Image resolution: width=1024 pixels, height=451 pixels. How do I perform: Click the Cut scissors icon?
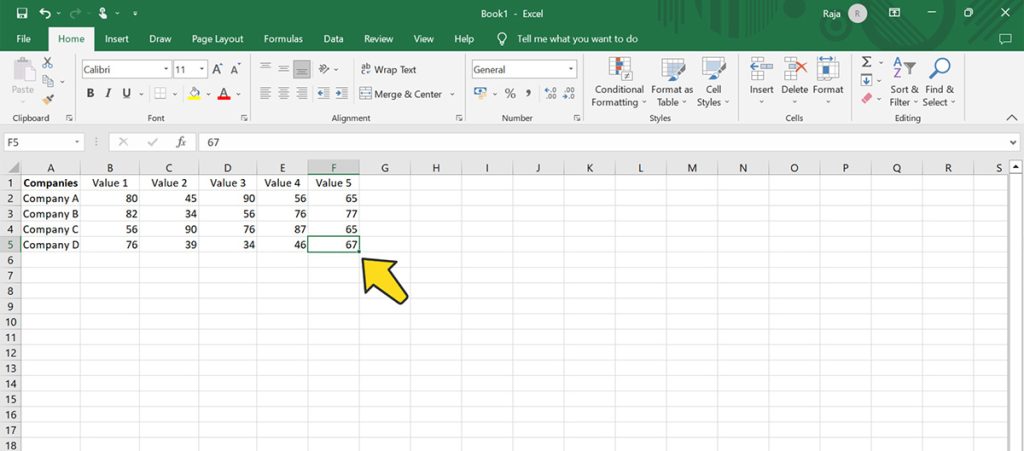[x=47, y=63]
